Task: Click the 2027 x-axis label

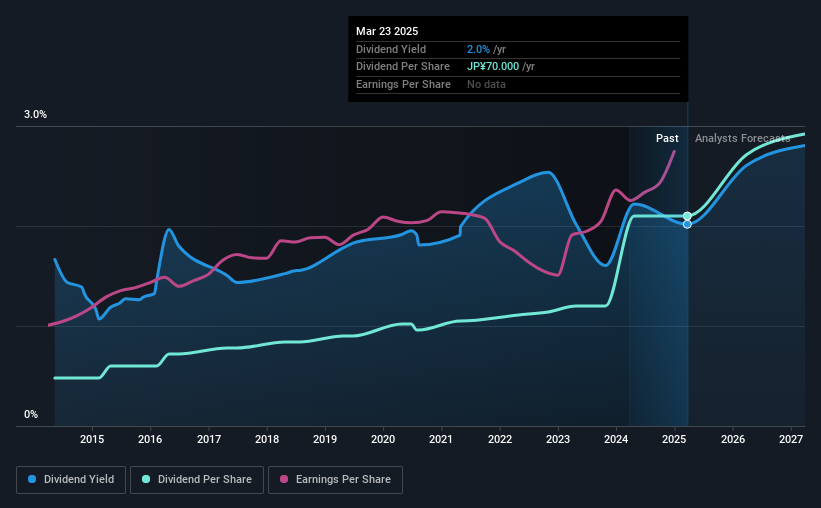Action: [791, 439]
